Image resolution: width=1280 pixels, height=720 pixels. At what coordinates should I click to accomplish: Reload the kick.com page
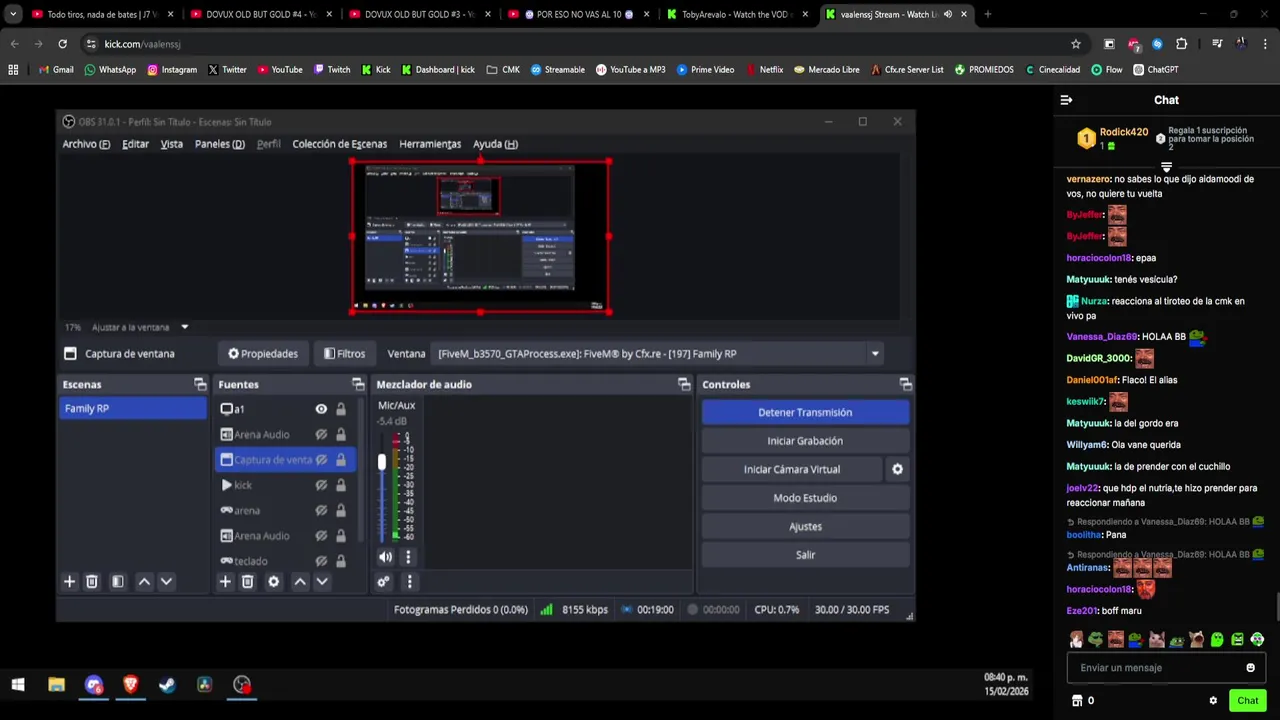(x=62, y=44)
